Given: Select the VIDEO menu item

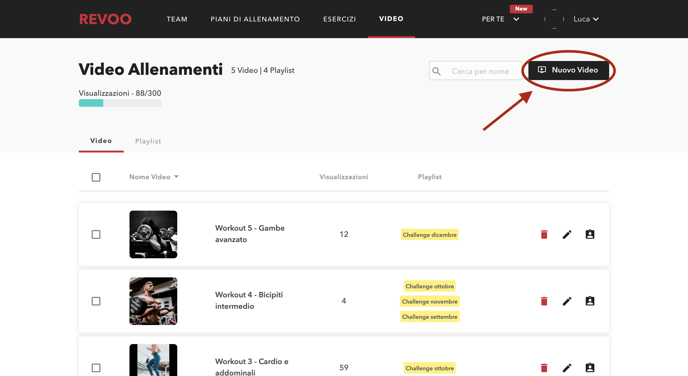Looking at the screenshot, I should [391, 18].
